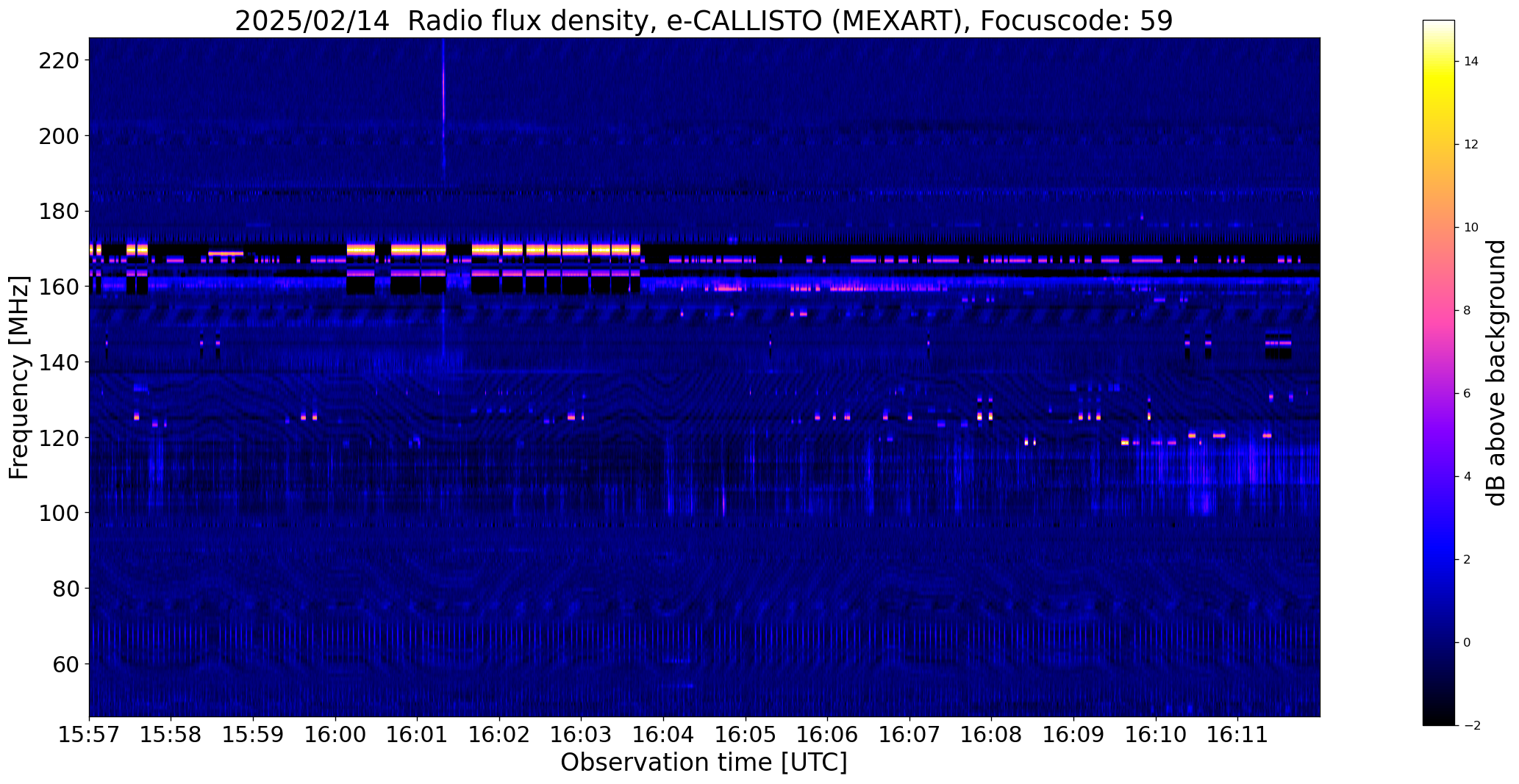
Task: Click the colorbar tick label 8
Action: coord(1467,311)
